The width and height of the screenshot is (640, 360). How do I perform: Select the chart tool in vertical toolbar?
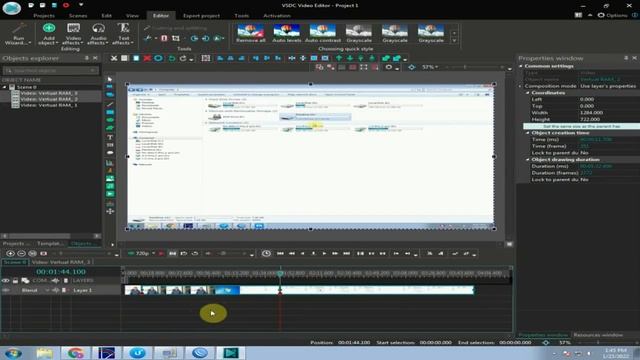tap(110, 163)
